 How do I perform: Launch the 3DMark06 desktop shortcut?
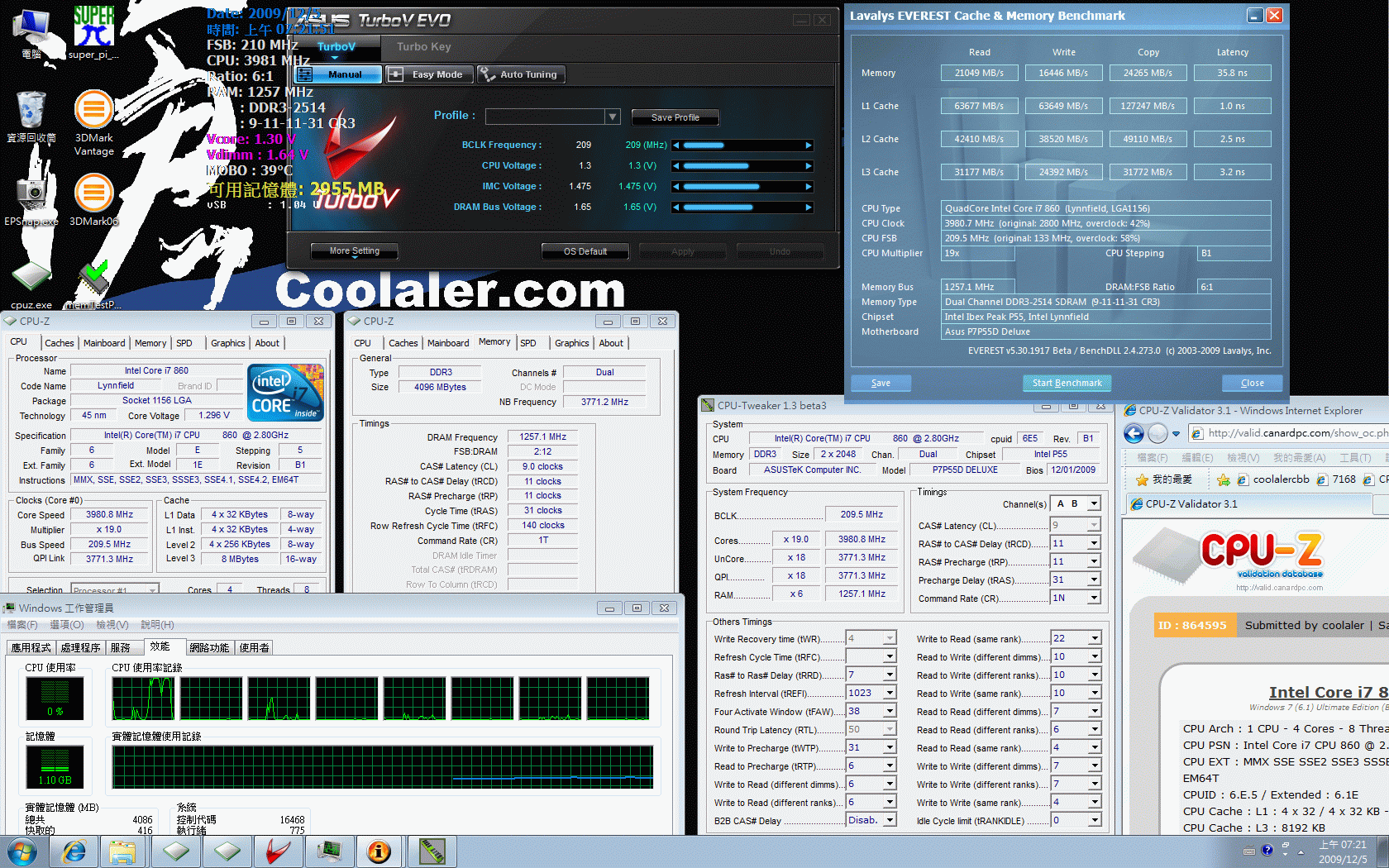93,200
